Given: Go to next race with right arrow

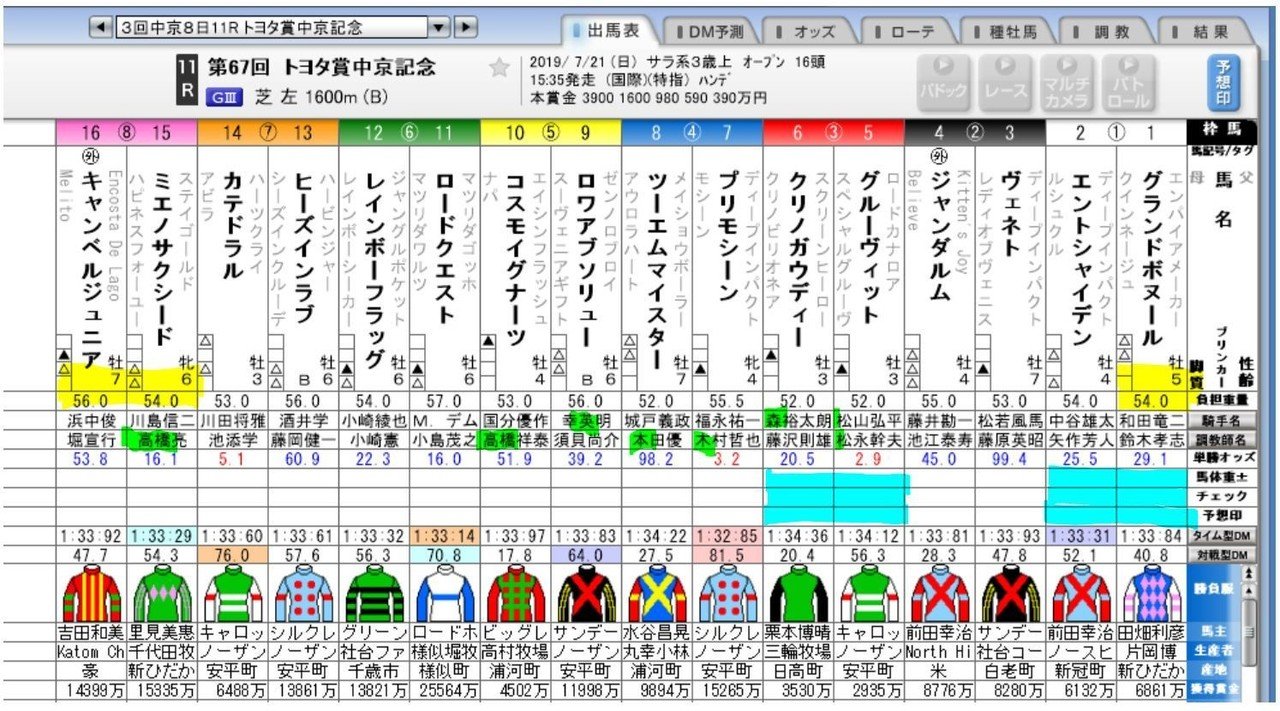Looking at the screenshot, I should coord(466,26).
